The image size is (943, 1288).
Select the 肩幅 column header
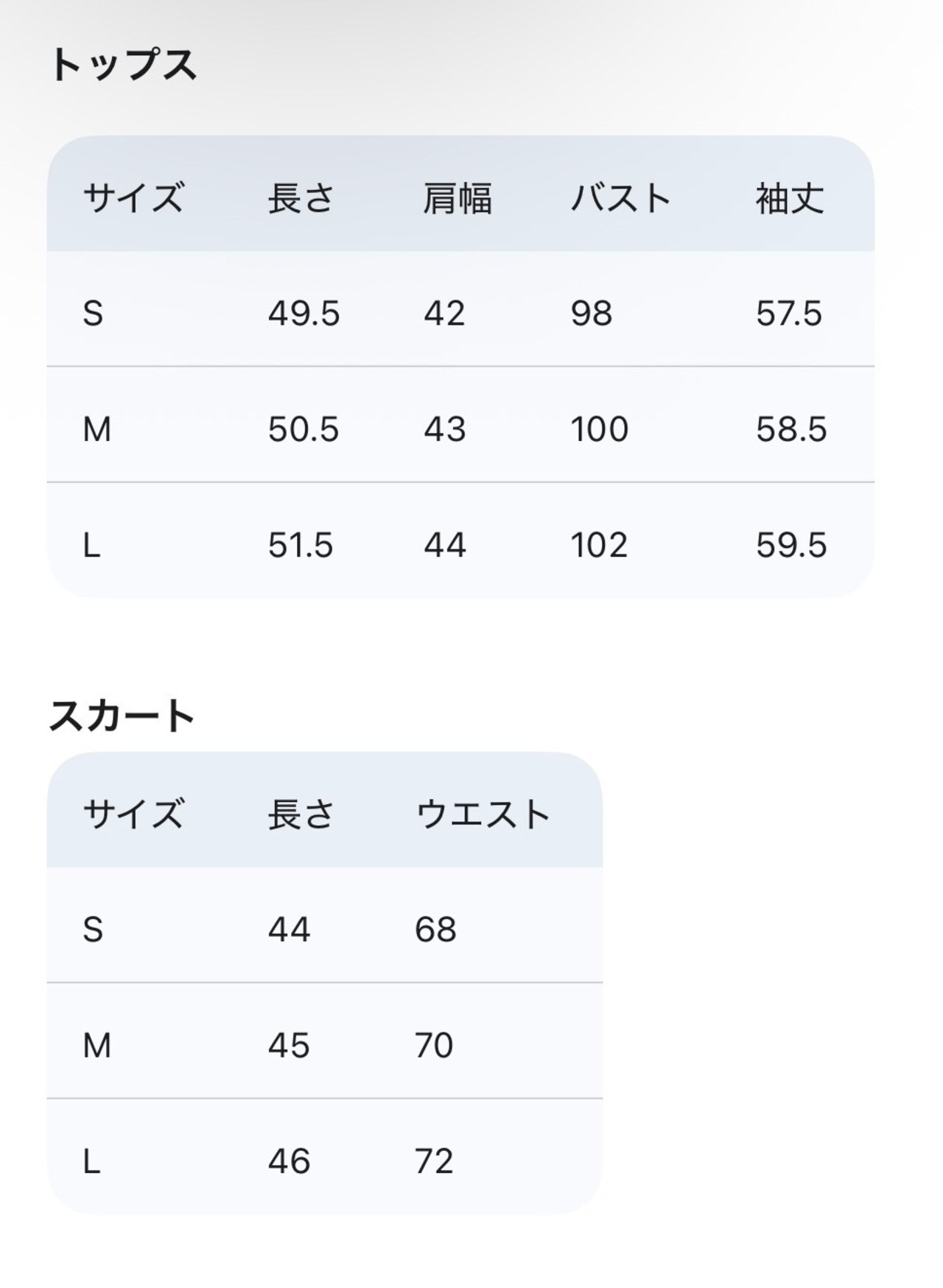tap(457, 199)
